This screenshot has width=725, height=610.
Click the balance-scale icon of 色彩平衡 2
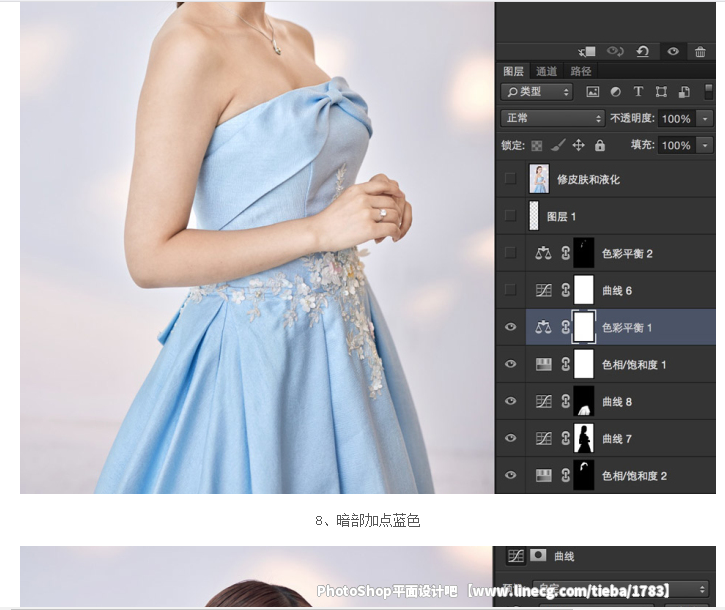(x=544, y=253)
